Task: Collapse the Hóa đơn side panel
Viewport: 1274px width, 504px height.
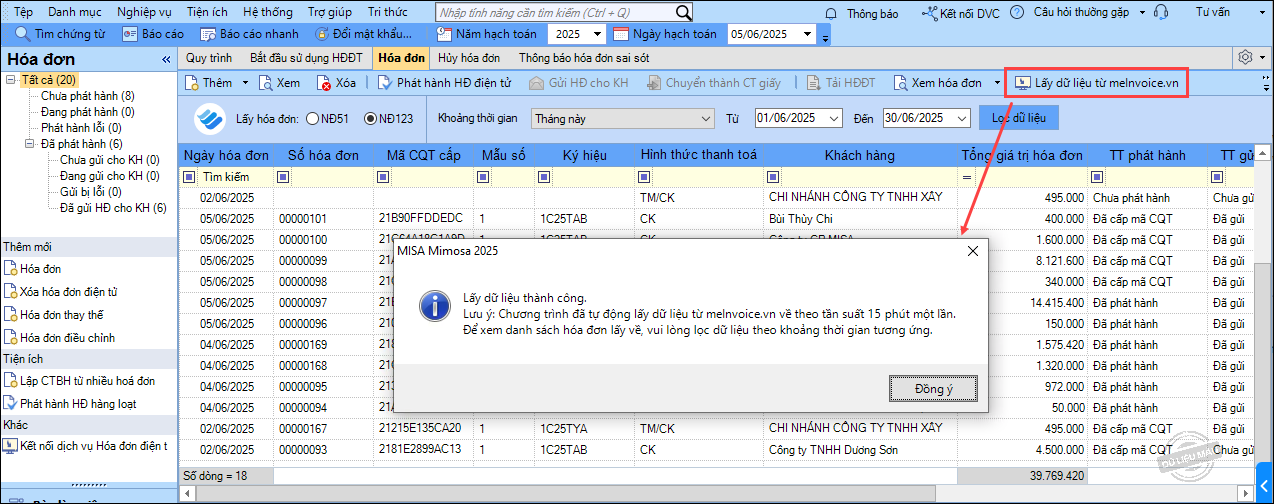Action: click(x=166, y=59)
